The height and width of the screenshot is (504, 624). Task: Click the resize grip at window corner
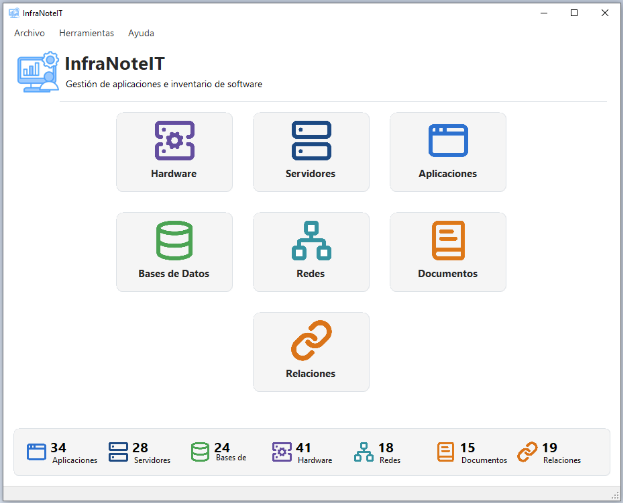tap(615, 495)
